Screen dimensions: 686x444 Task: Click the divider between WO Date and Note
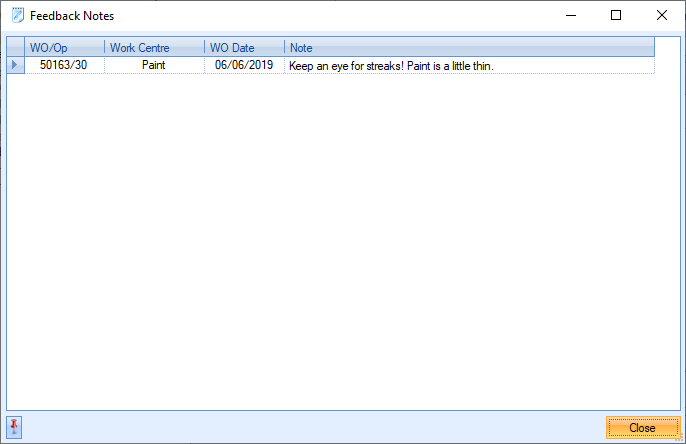pos(284,47)
